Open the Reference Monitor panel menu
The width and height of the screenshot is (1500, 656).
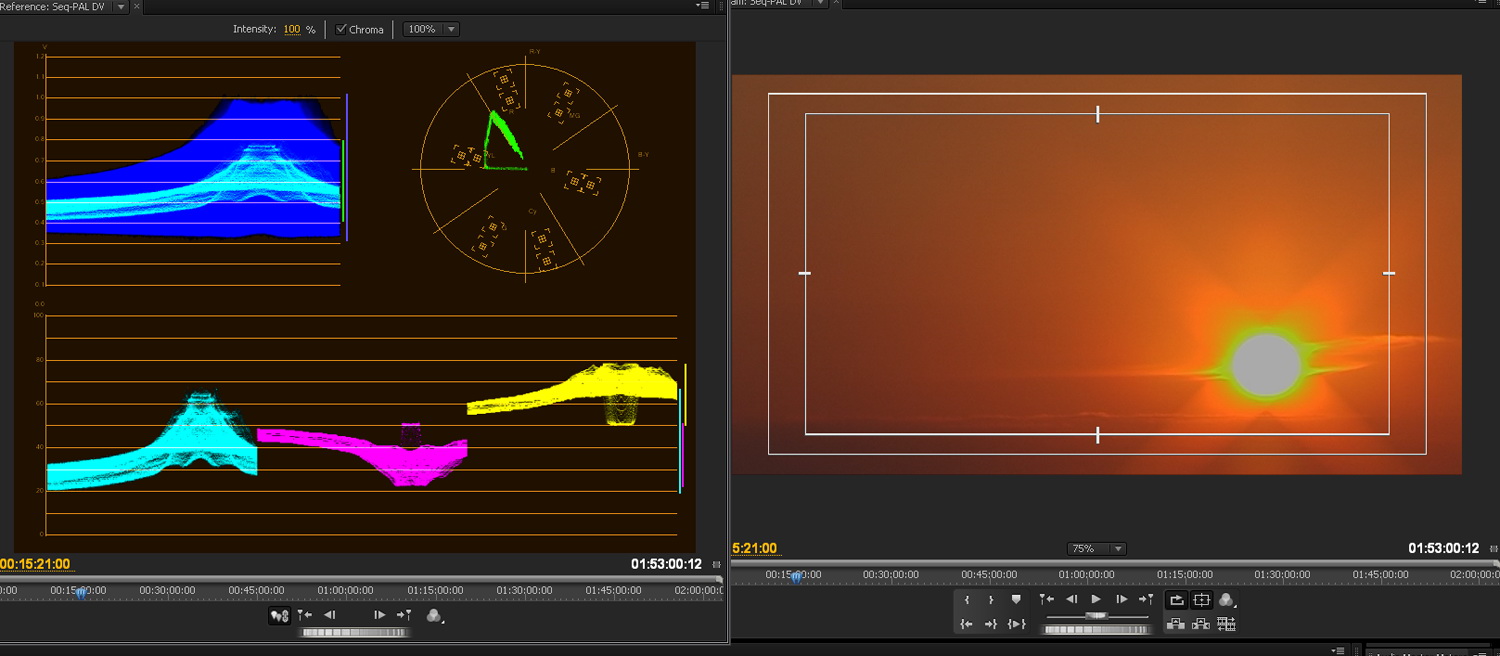[703, 6]
